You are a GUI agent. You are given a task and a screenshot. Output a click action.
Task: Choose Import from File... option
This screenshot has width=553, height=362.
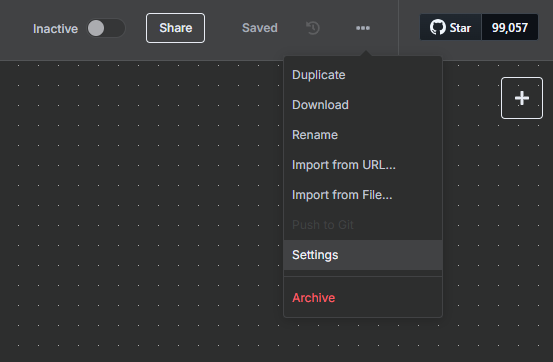(x=363, y=195)
